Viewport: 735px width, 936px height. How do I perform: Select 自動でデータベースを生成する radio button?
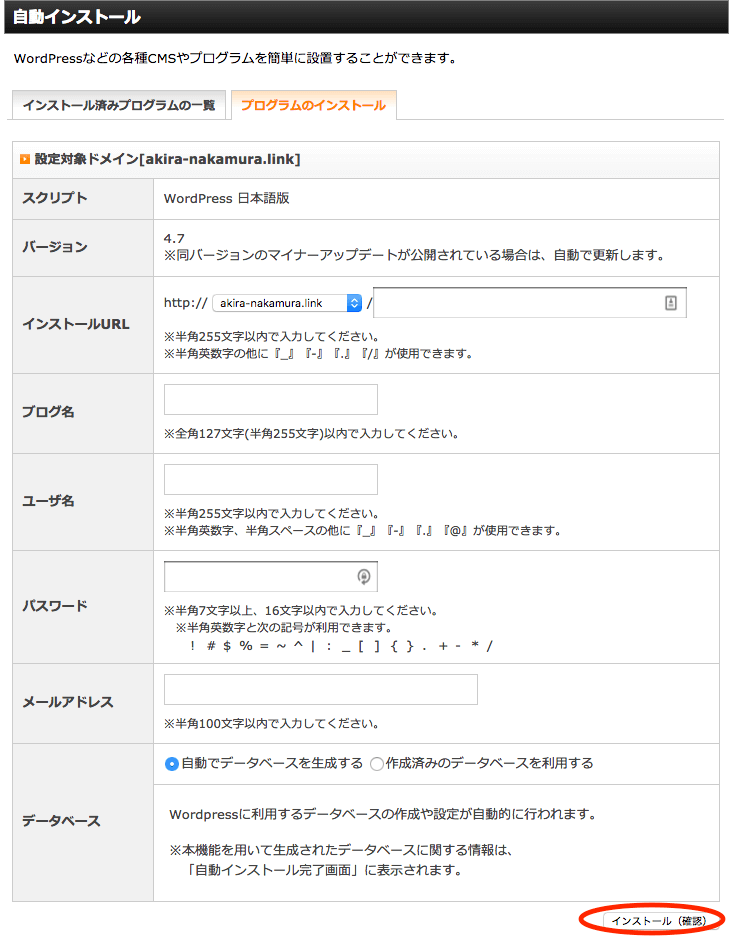pyautogui.click(x=172, y=764)
